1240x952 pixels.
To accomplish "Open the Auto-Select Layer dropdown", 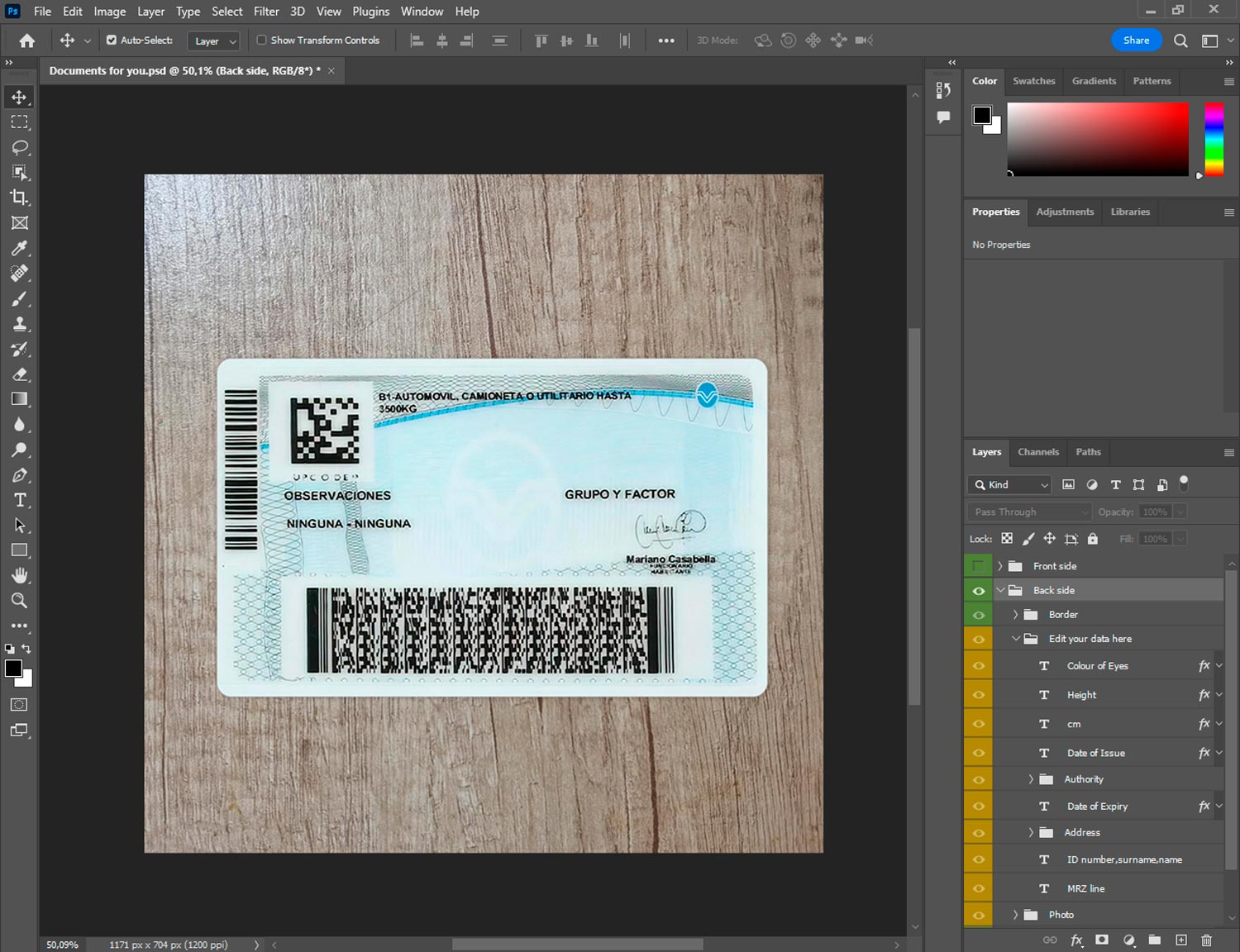I will pyautogui.click(x=214, y=40).
